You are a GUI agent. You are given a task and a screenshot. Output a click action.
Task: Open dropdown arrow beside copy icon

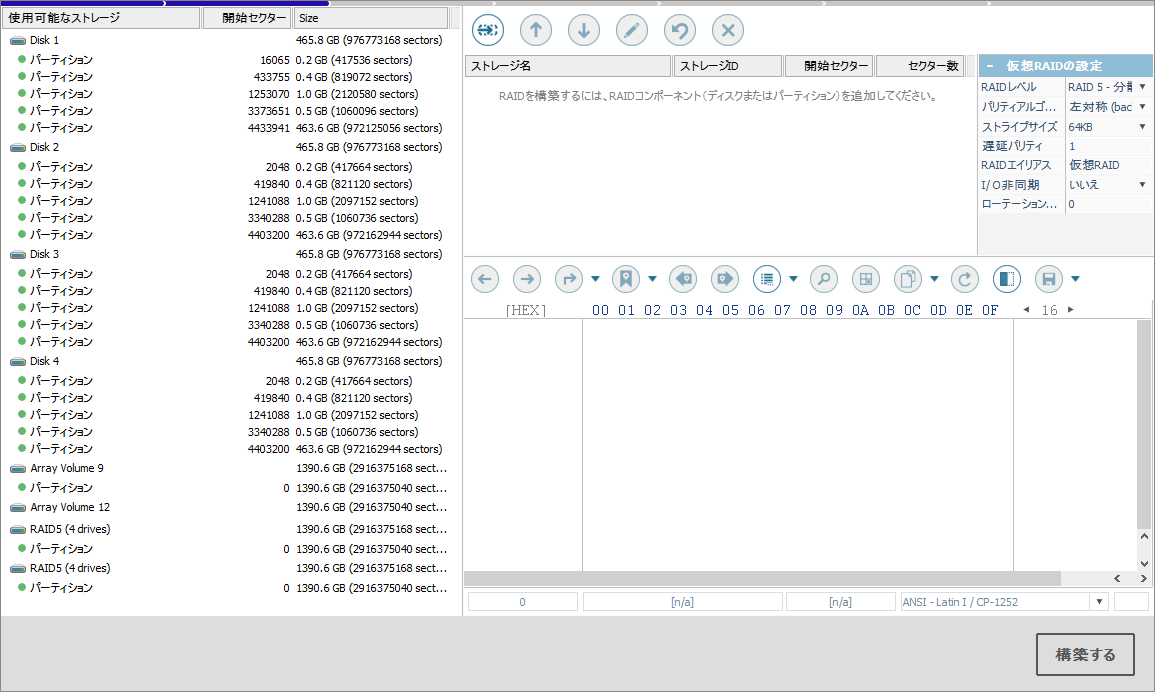pyautogui.click(x=934, y=279)
